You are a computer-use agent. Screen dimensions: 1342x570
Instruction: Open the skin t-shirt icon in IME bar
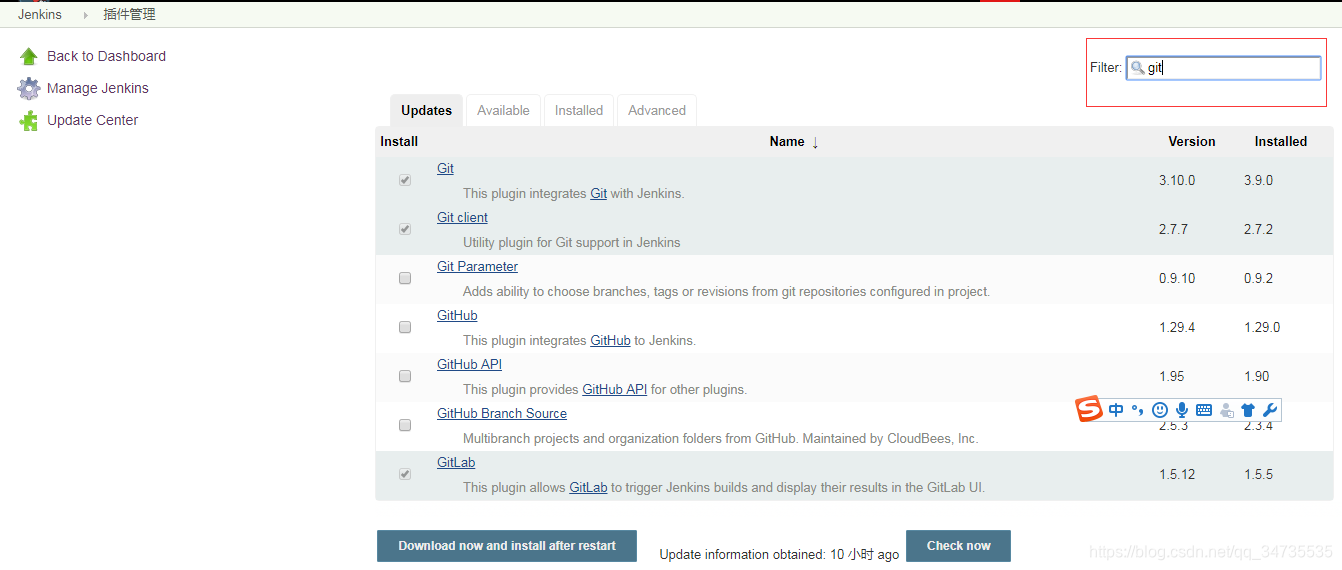[1248, 410]
